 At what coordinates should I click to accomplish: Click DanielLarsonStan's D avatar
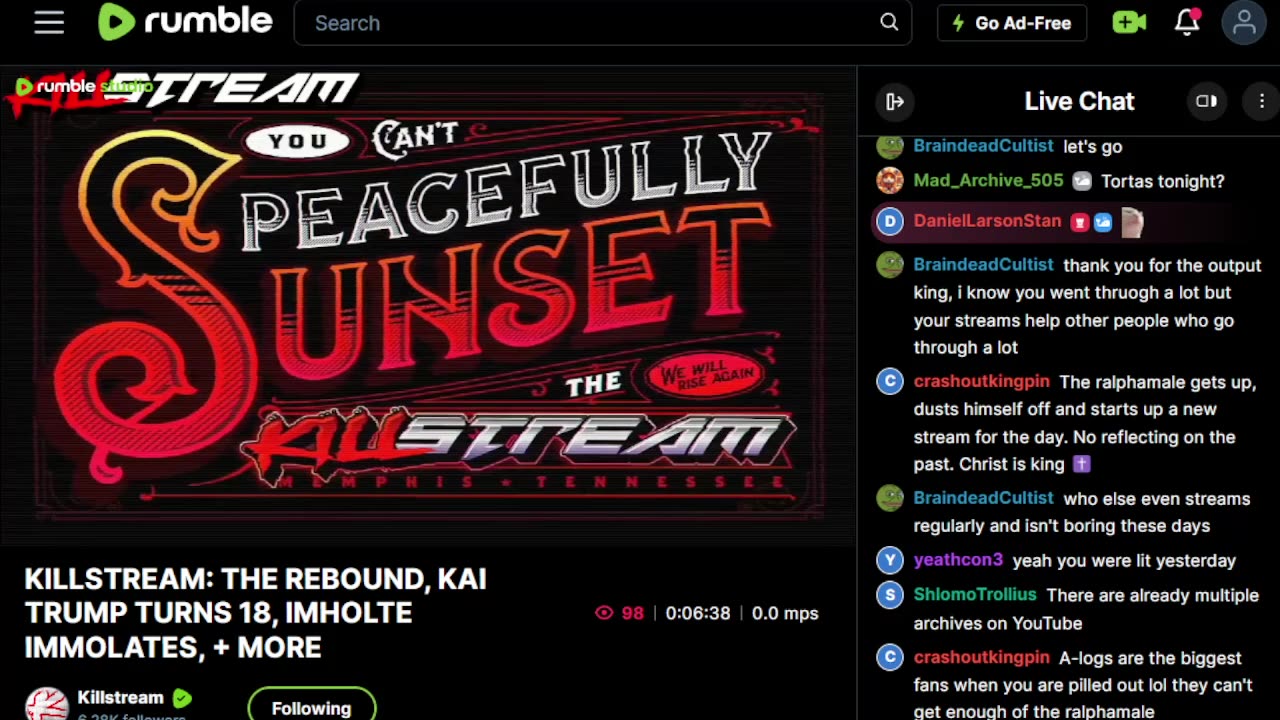(890, 221)
